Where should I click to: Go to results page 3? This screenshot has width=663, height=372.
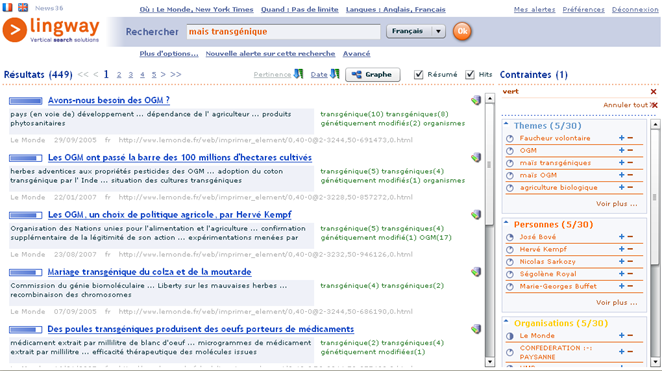tap(131, 75)
